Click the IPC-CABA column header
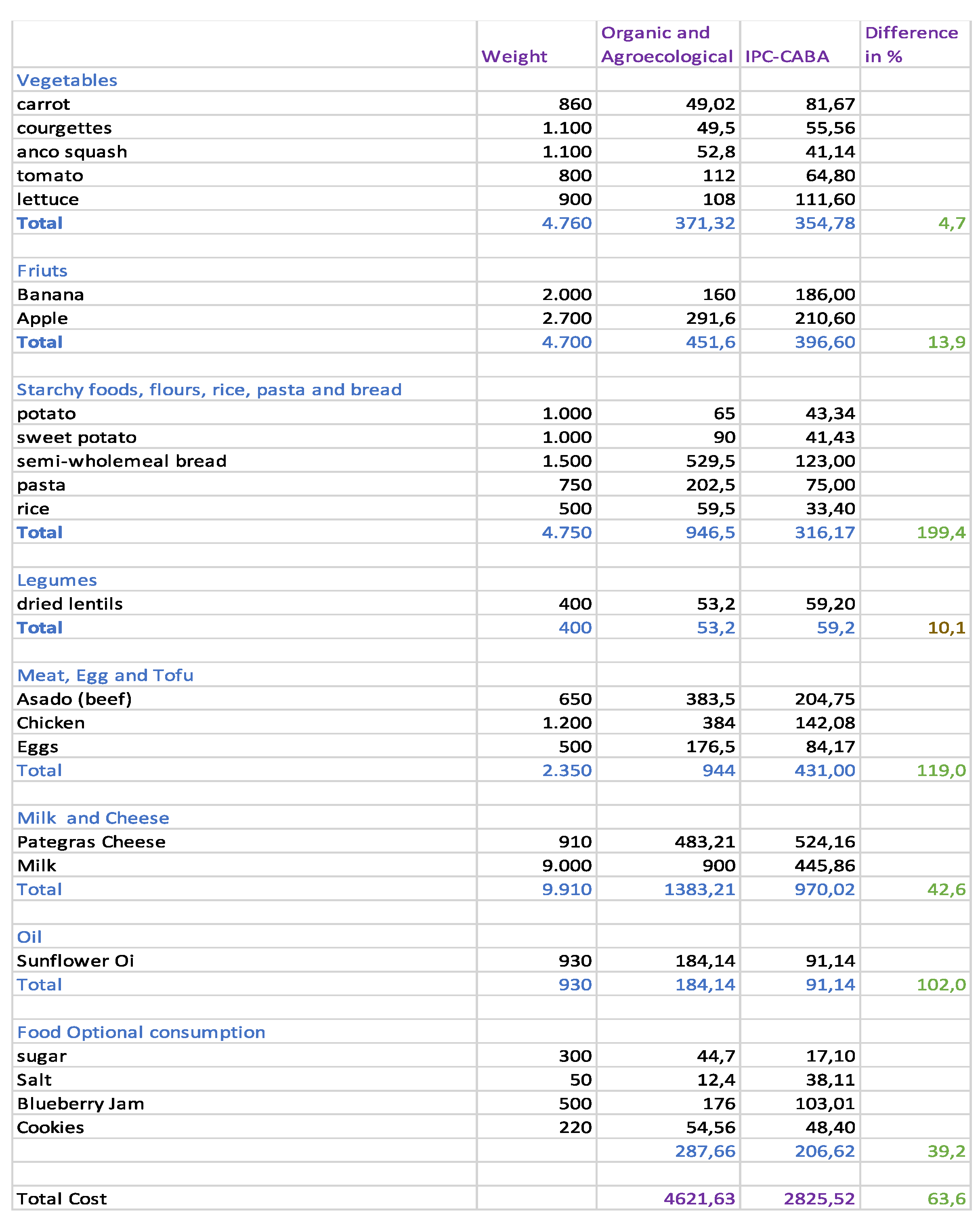 click(786, 57)
